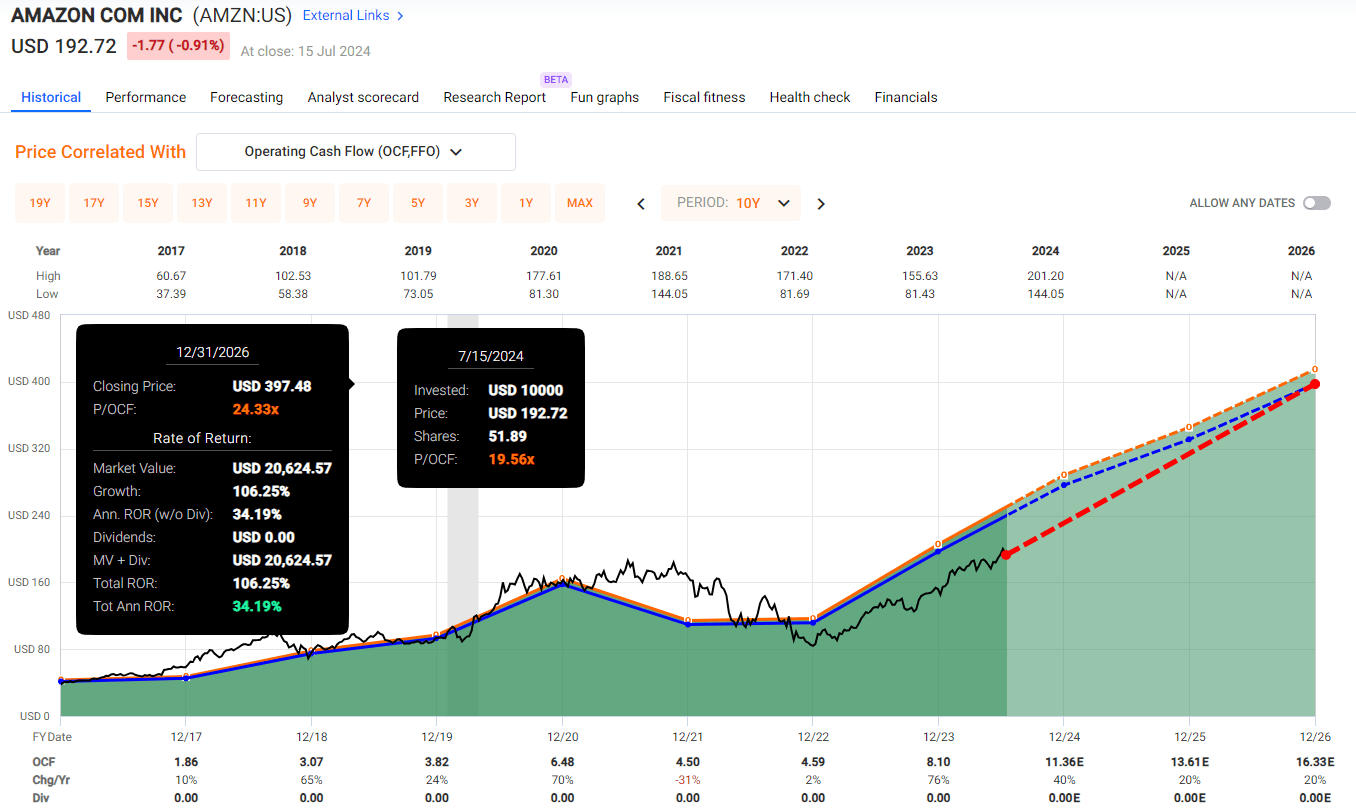The width and height of the screenshot is (1356, 810).
Task: Switch to the Forecasting tab
Action: [246, 97]
